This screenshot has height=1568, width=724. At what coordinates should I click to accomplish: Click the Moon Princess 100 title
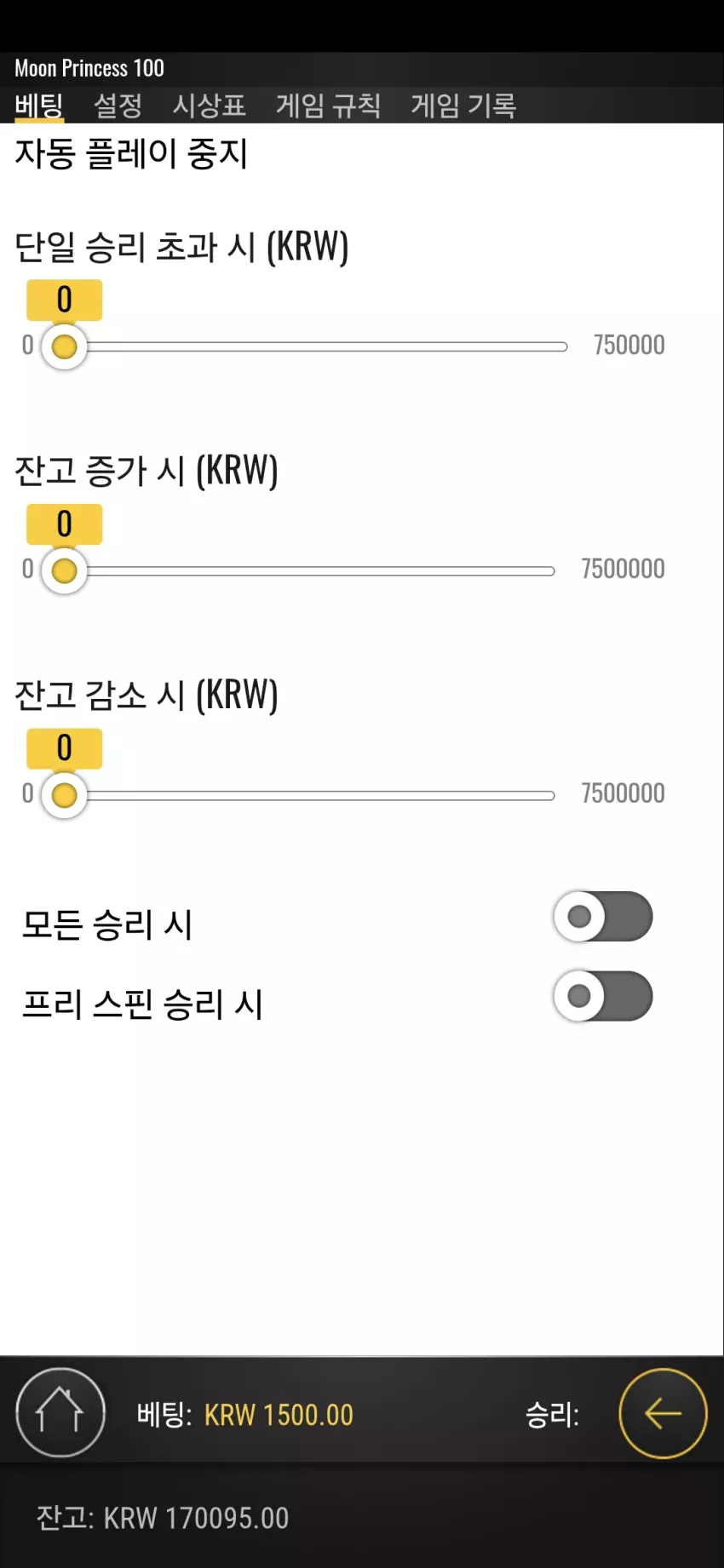pos(89,68)
